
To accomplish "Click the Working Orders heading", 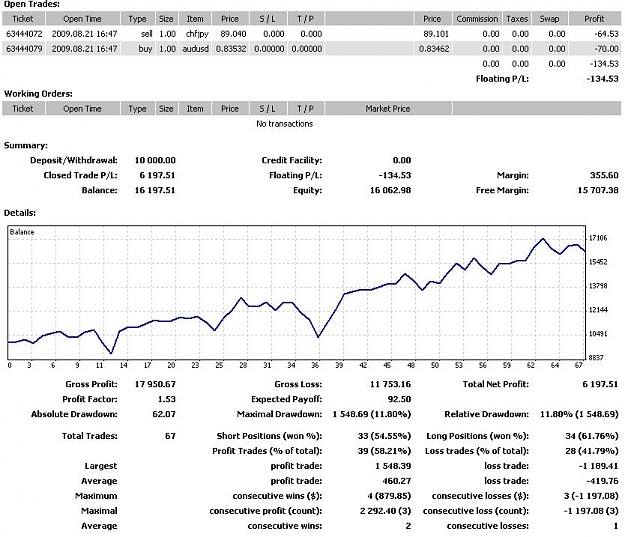I will [x=38, y=94].
